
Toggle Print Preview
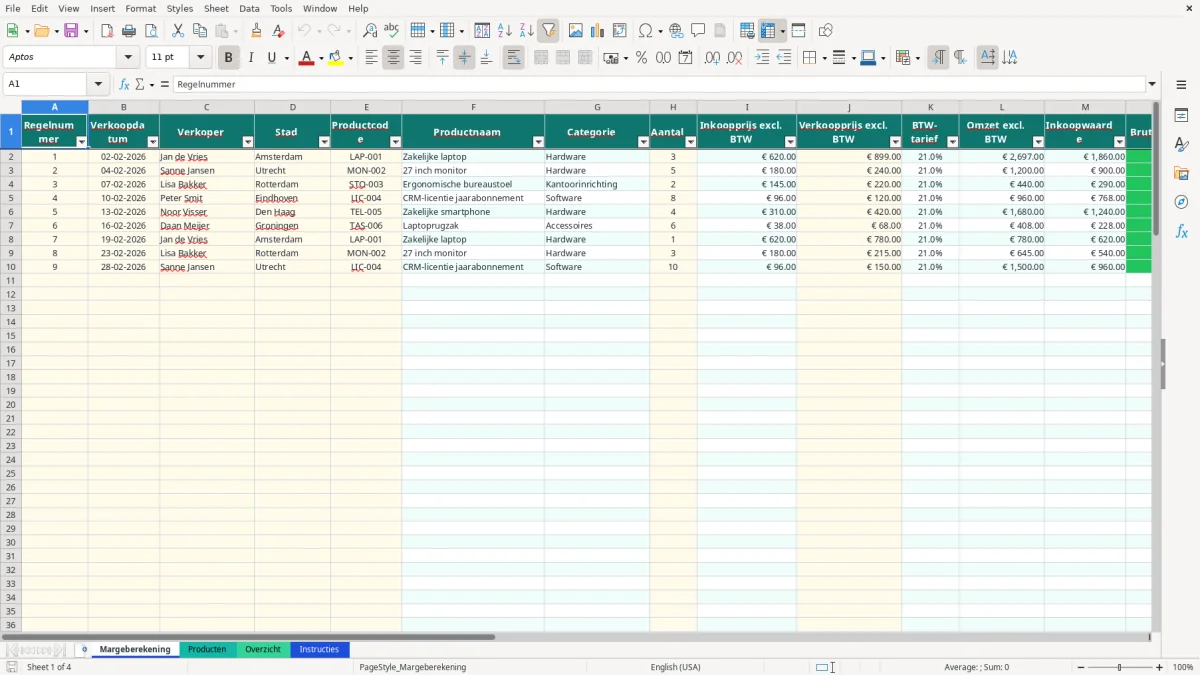[151, 31]
